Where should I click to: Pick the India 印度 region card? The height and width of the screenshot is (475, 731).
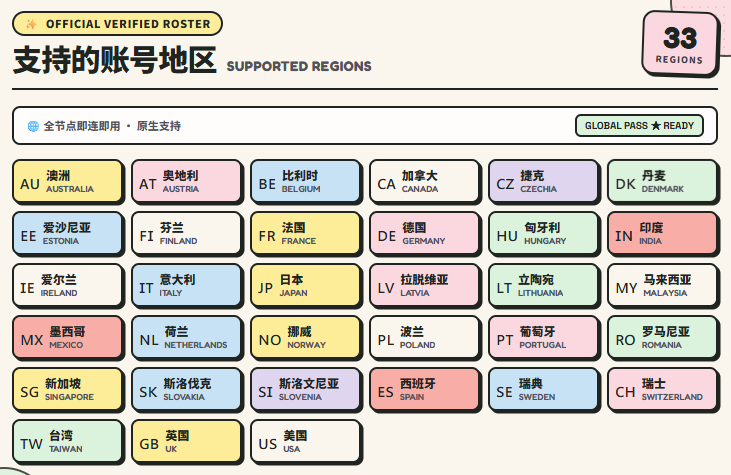click(x=662, y=233)
